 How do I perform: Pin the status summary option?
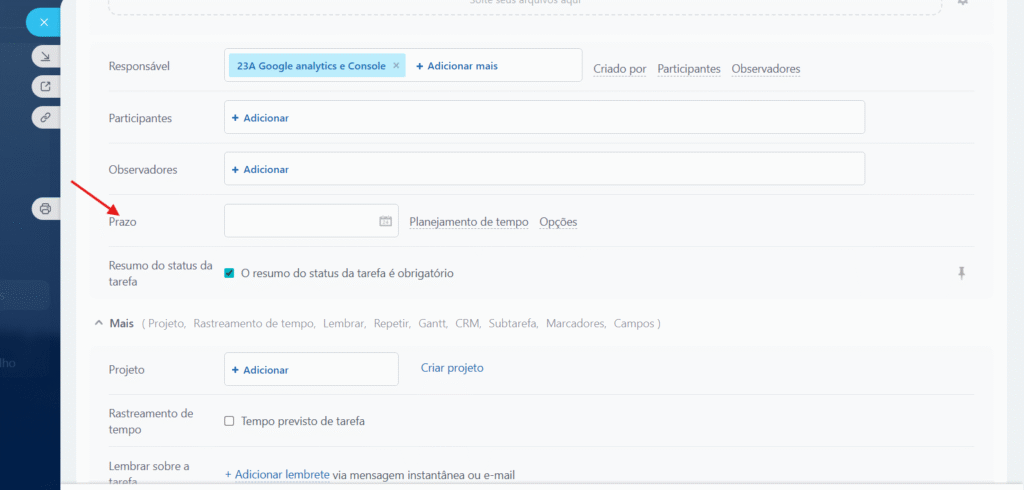(x=961, y=273)
